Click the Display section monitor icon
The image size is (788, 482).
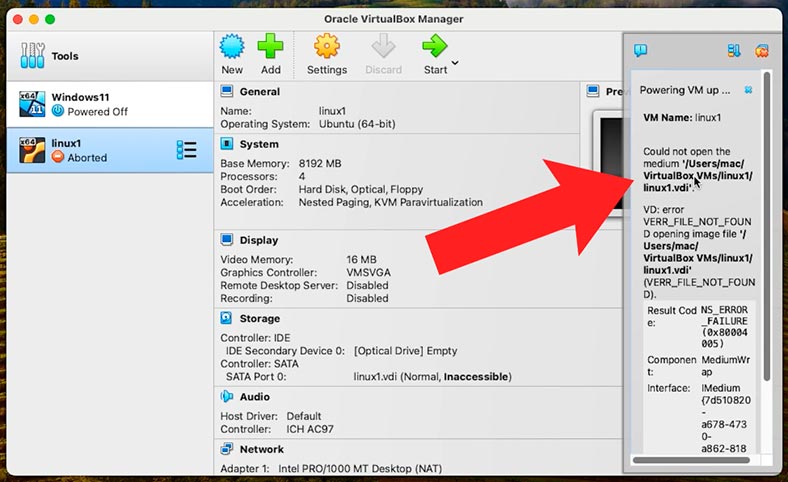click(x=227, y=239)
